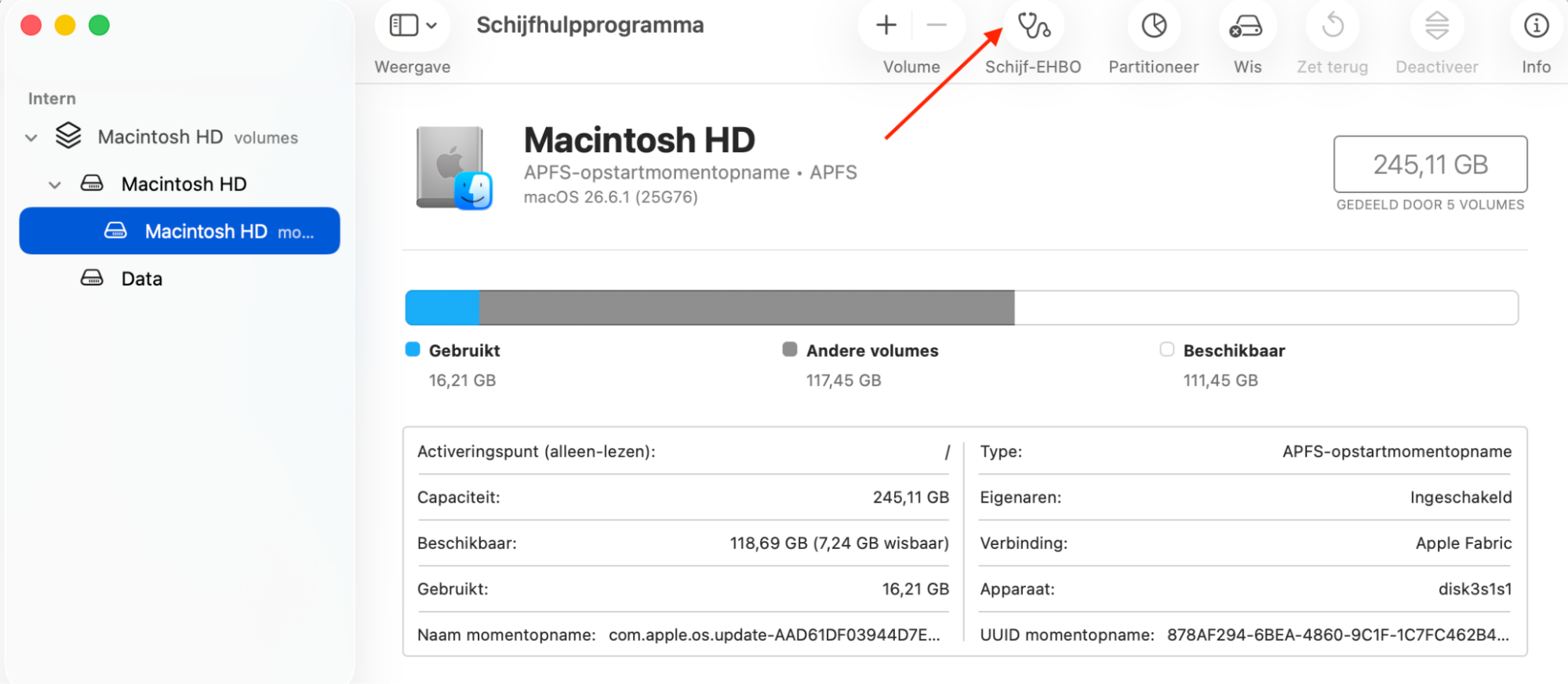Viewport: 1568px width, 684px height.
Task: Click the gray Andere volumes swatch
Action: 790,350
